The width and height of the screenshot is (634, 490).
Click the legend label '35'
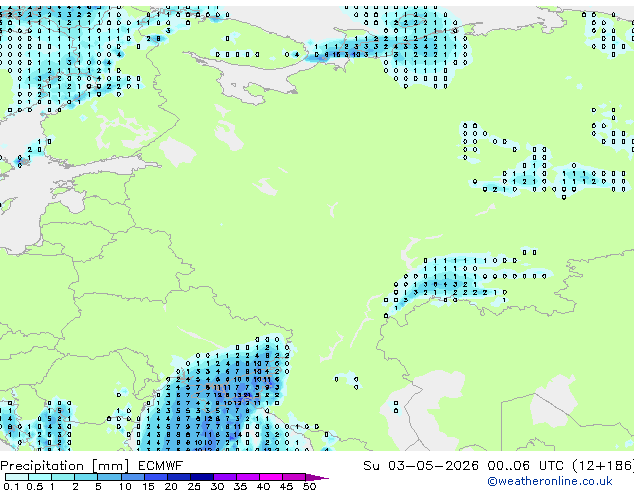(240, 486)
